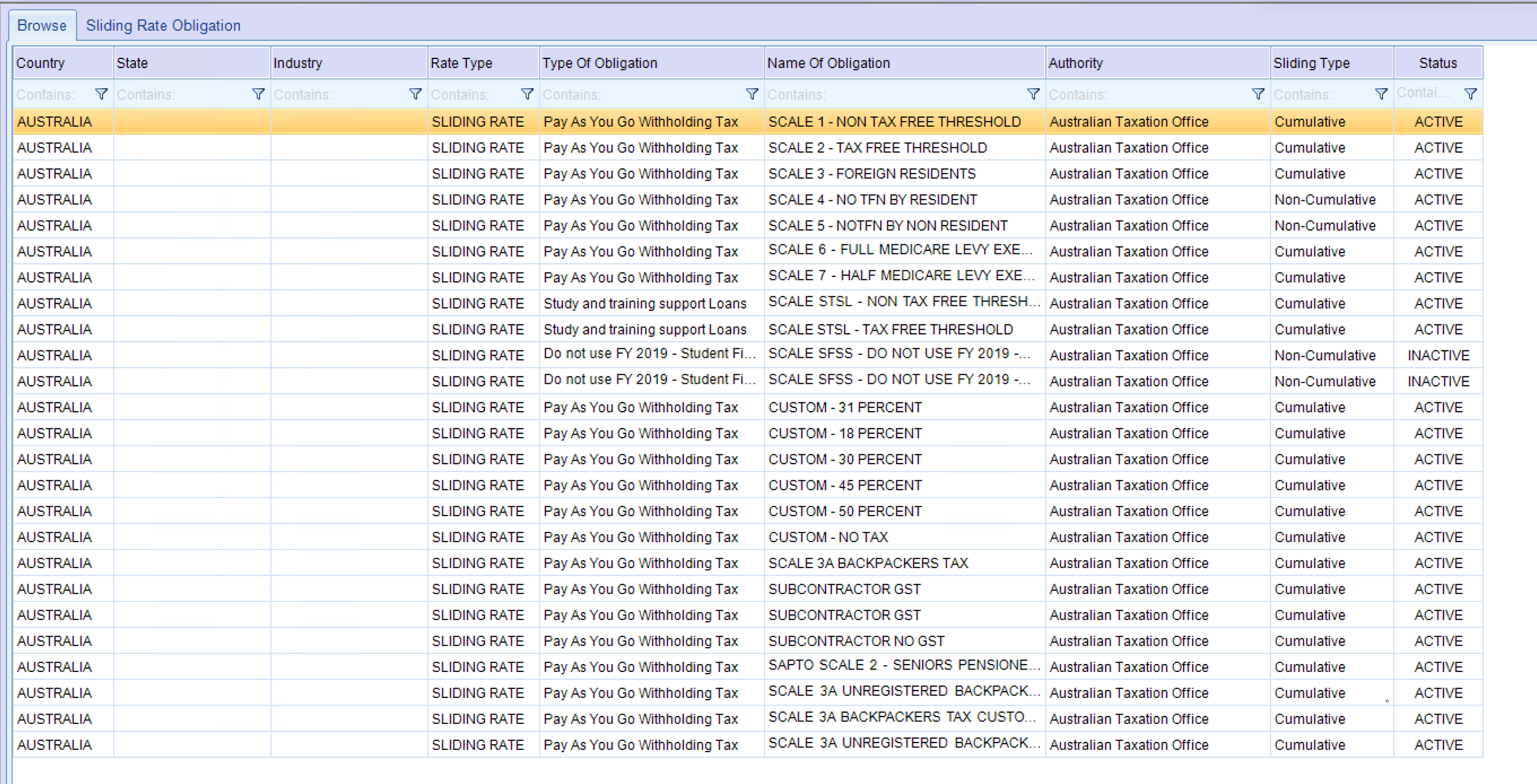Sort by the Status column header
The height and width of the screenshot is (784, 1537).
pos(1438,63)
